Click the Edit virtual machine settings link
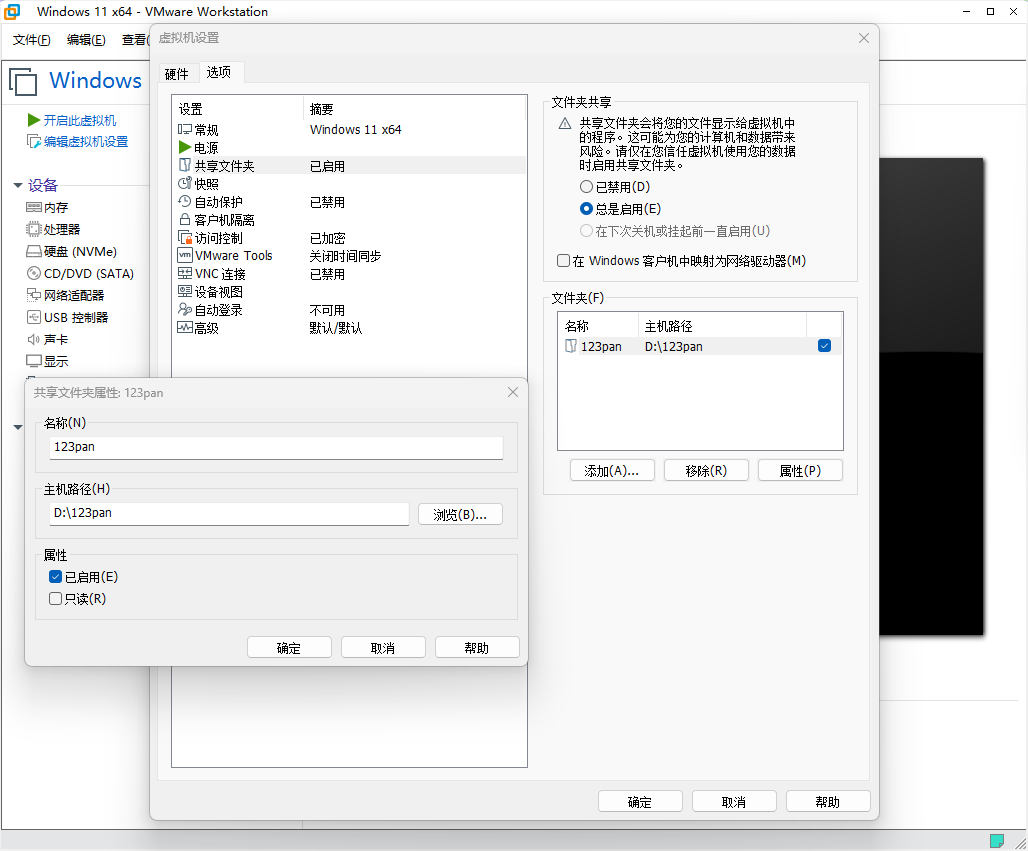 pos(86,142)
